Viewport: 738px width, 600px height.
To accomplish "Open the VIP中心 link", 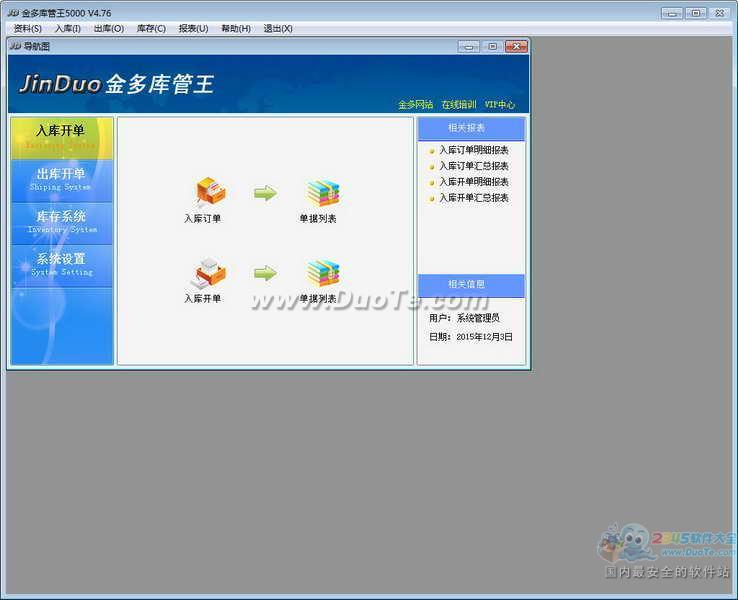I will coord(500,104).
